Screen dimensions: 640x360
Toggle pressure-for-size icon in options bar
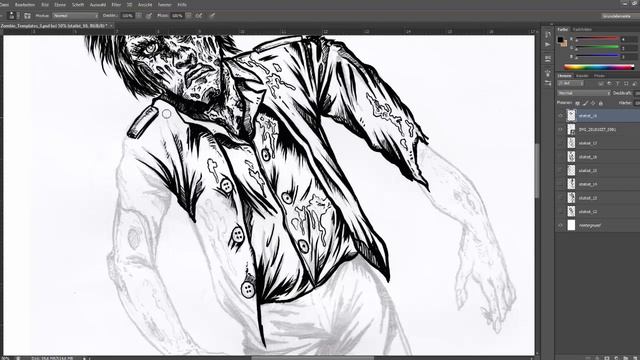(x=212, y=16)
